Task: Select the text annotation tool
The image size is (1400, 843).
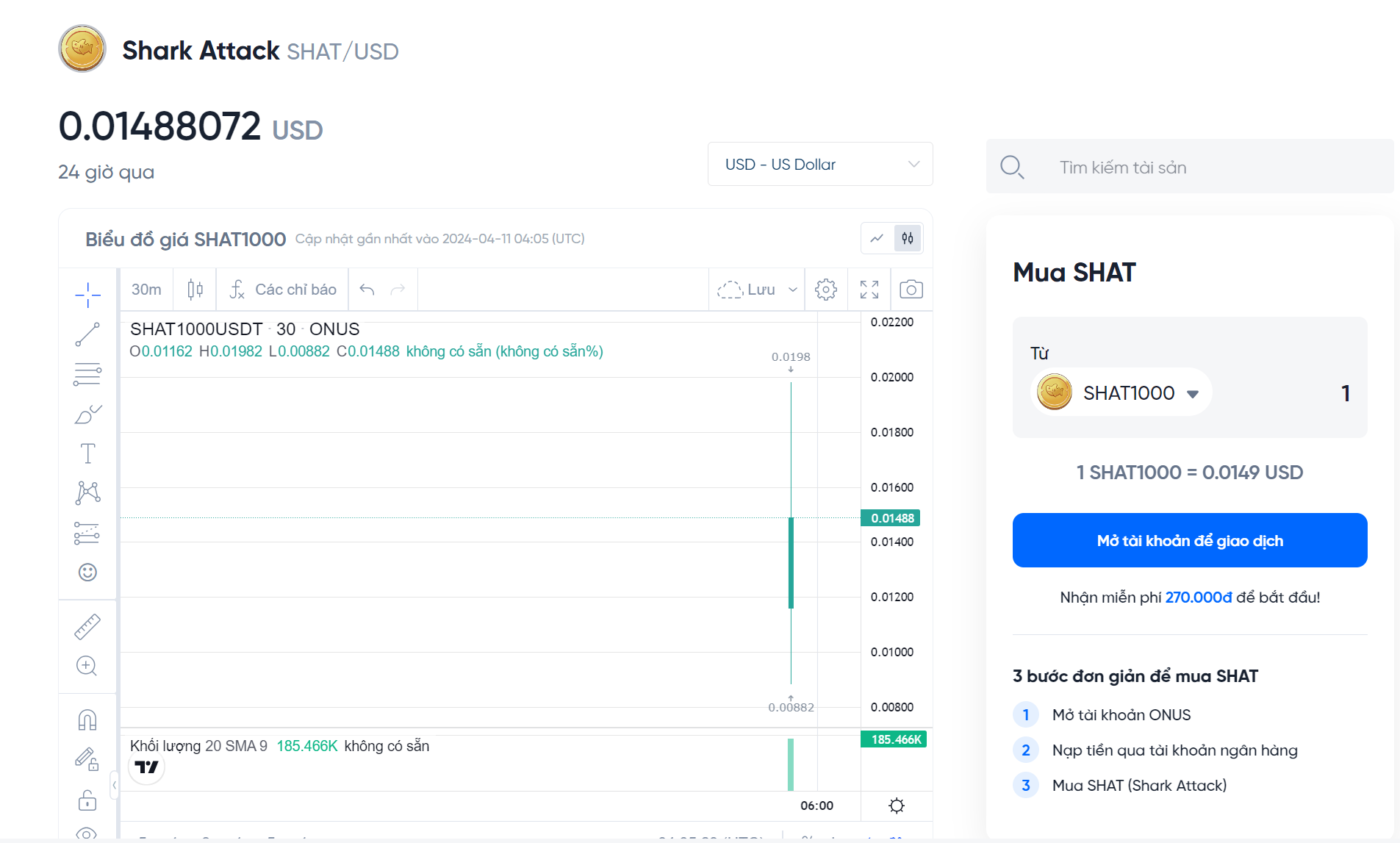Action: pos(87,453)
